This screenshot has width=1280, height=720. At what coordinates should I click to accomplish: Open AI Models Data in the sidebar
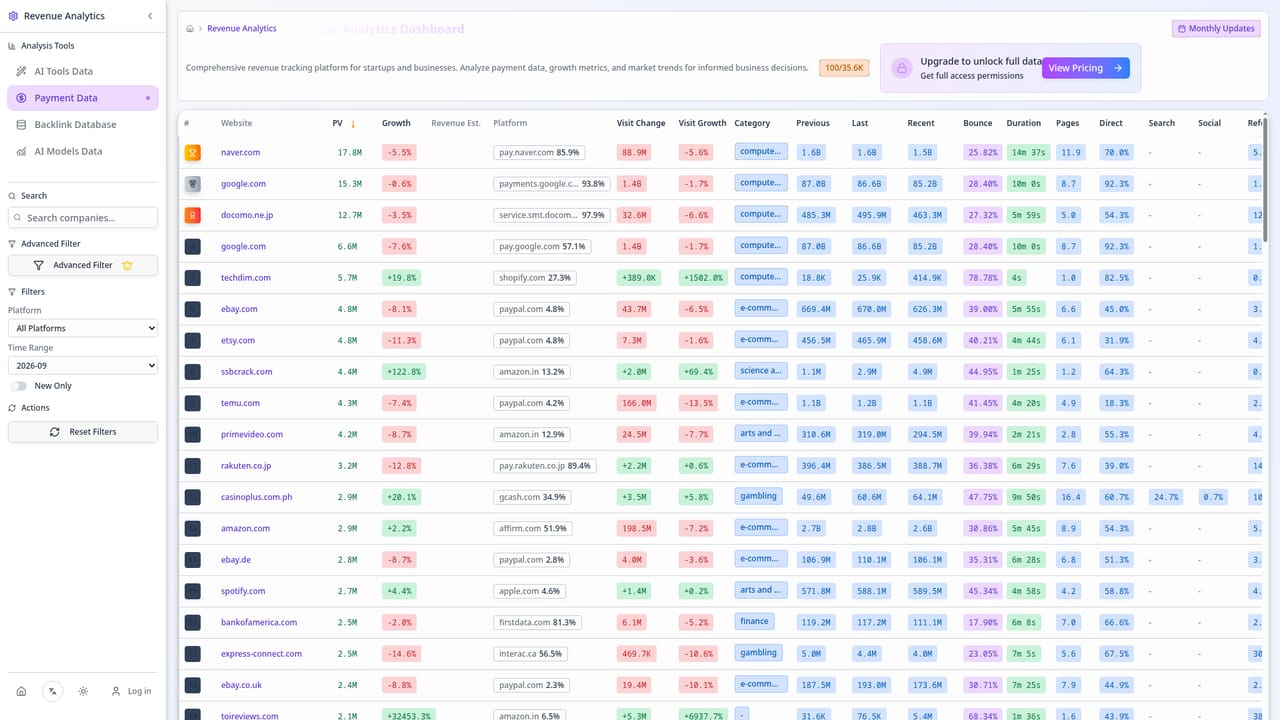[83, 152]
